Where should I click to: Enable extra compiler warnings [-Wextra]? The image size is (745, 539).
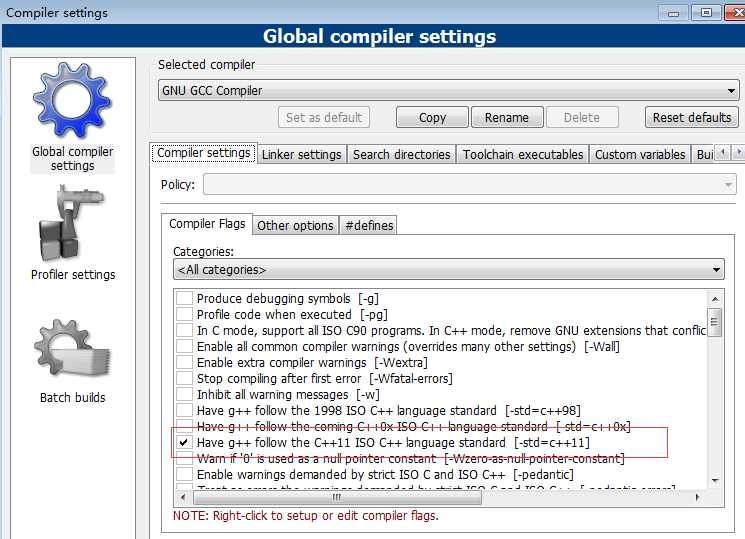pos(184,362)
